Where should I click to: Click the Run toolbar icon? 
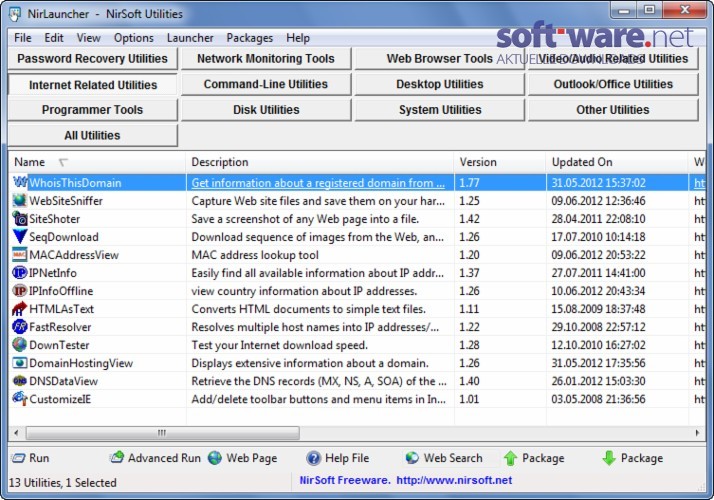pyautogui.click(x=18, y=458)
